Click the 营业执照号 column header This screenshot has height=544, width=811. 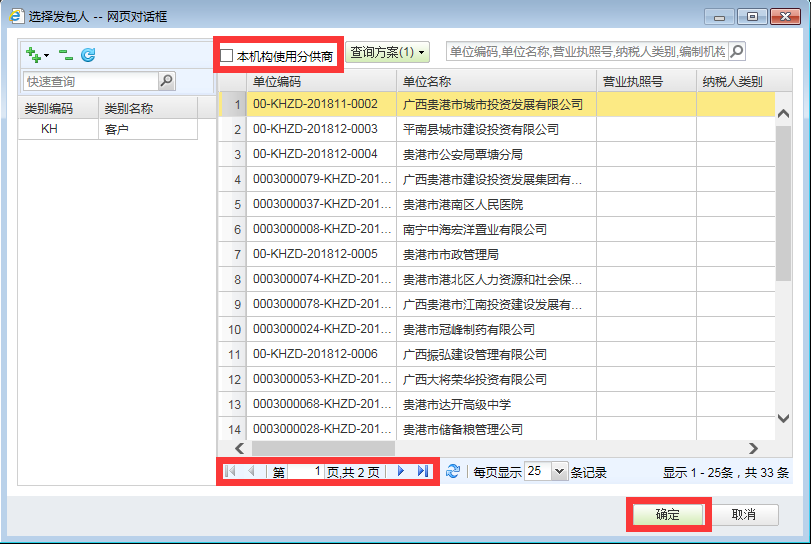[x=646, y=81]
